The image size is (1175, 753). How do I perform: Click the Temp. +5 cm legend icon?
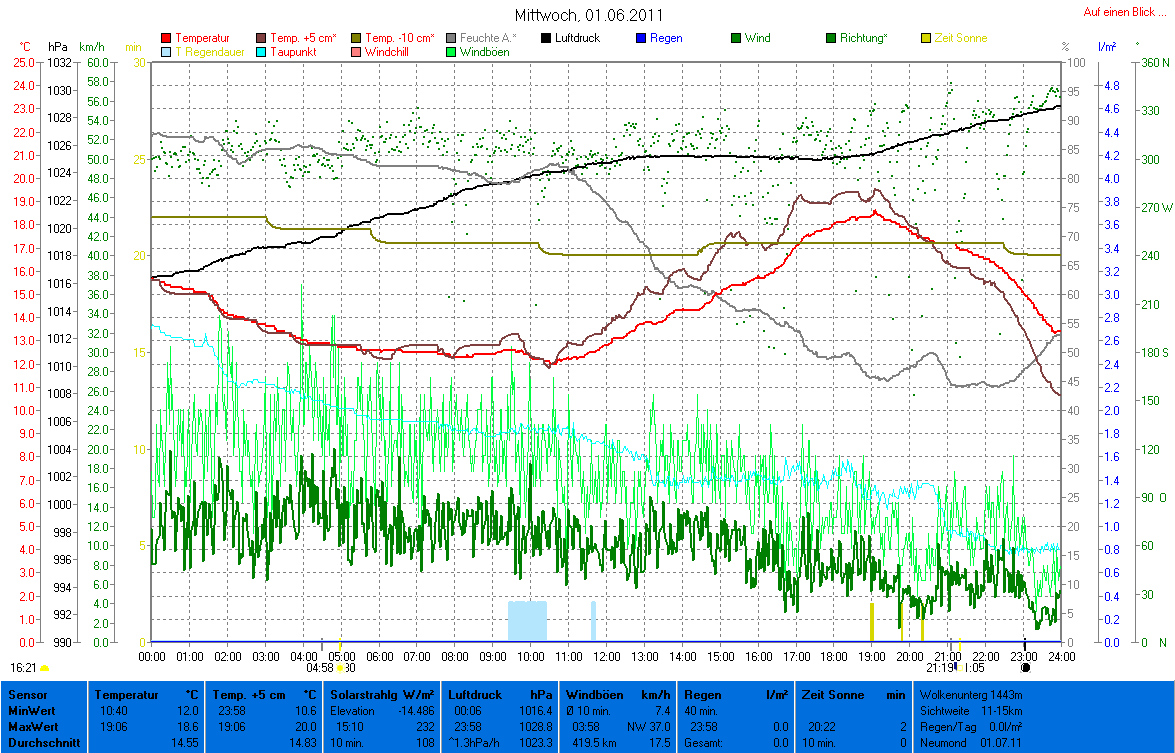tap(261, 38)
